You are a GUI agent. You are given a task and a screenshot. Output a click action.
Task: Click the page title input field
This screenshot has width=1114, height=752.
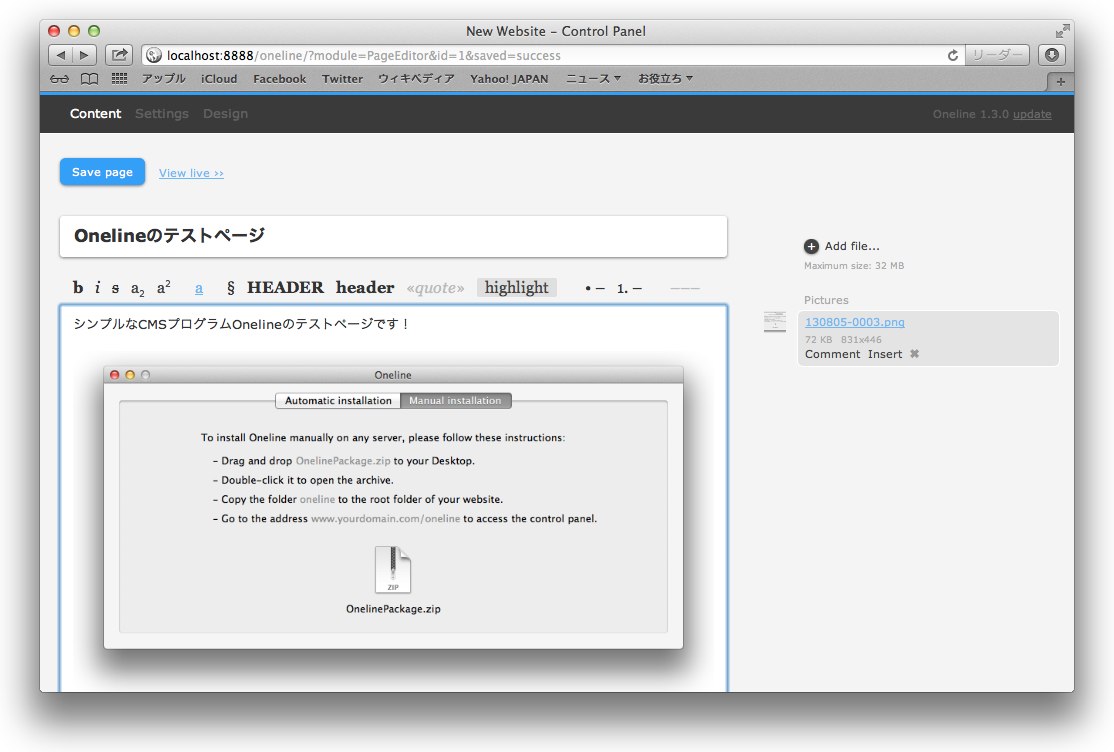394,236
